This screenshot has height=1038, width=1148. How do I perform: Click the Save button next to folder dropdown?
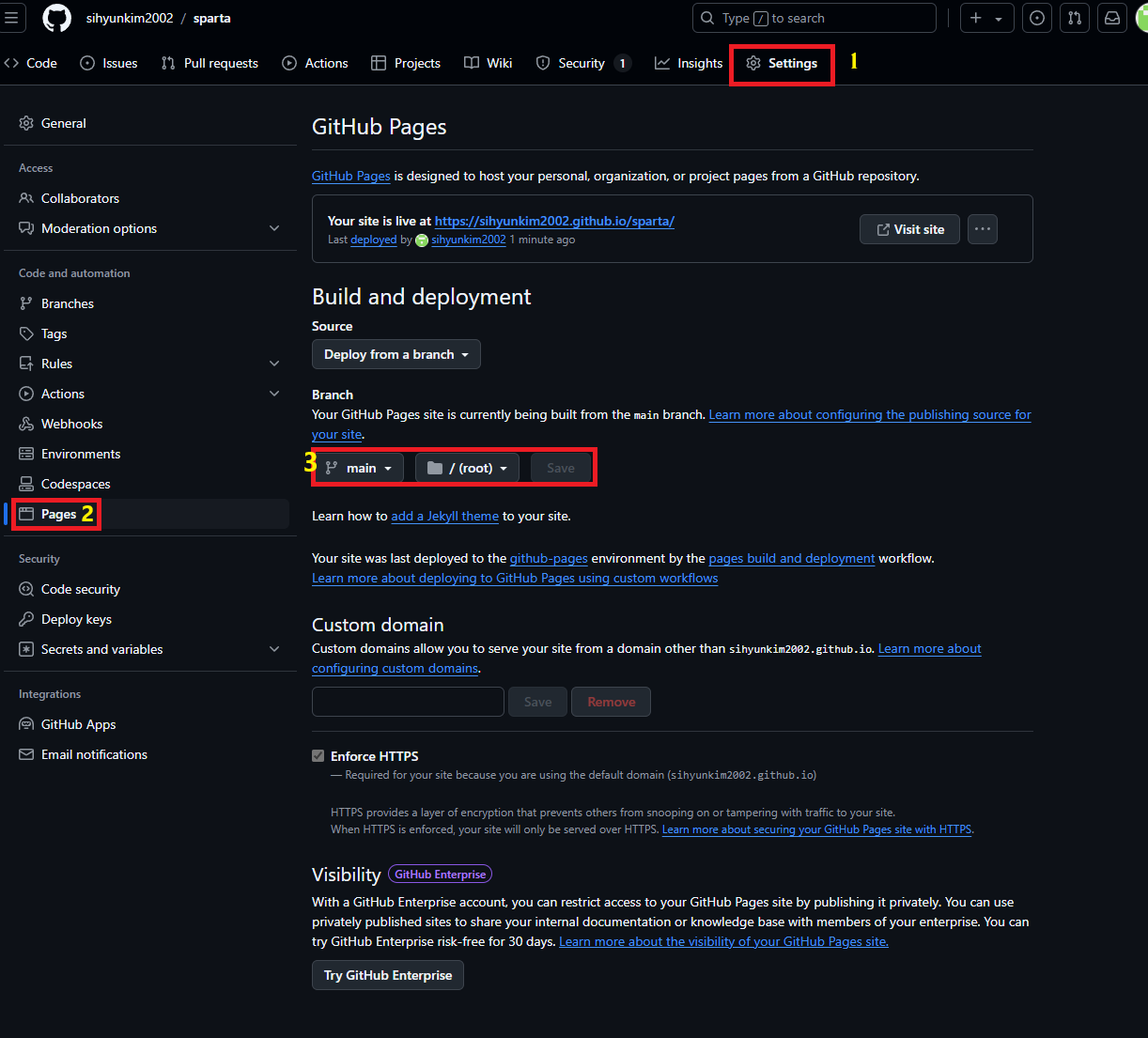click(x=561, y=468)
